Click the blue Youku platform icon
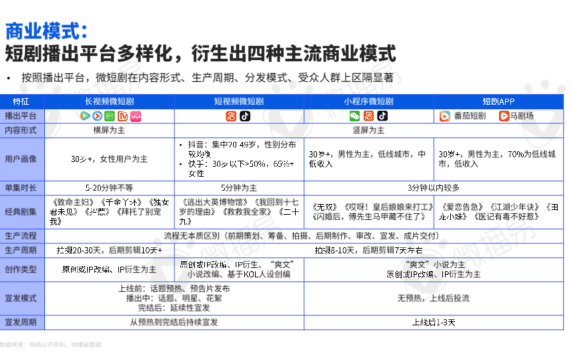 [x=97, y=116]
